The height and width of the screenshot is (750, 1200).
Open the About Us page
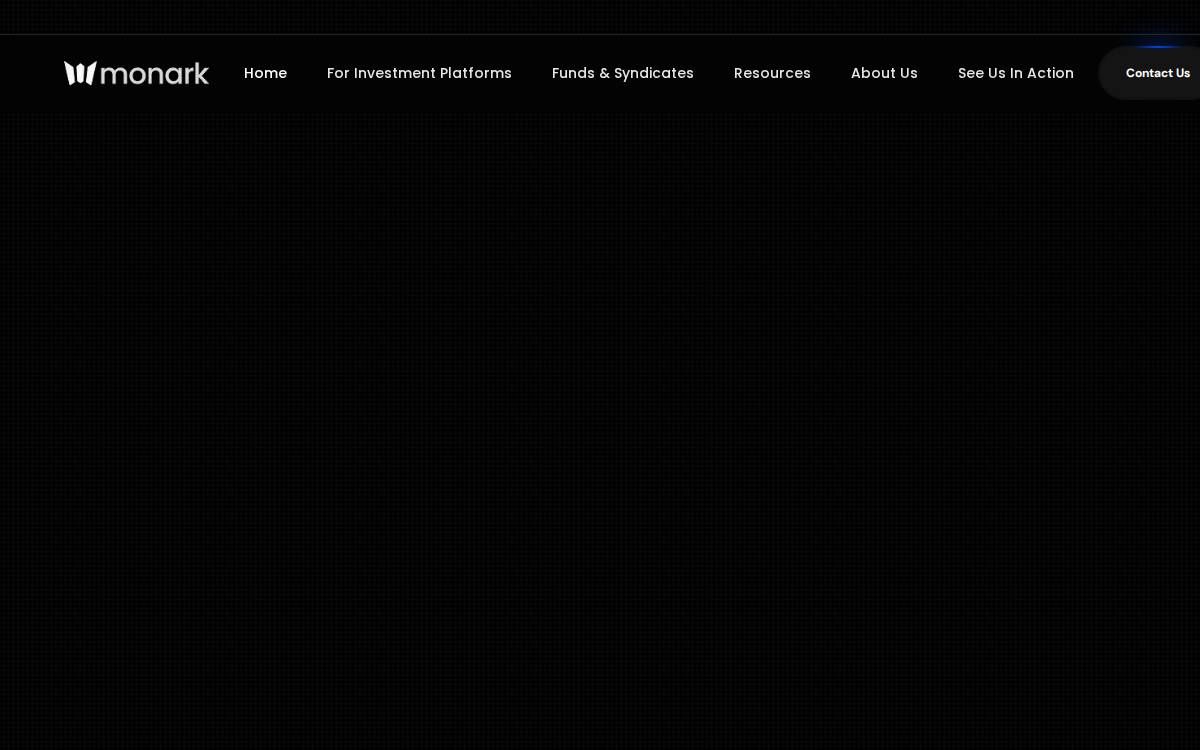coord(884,73)
